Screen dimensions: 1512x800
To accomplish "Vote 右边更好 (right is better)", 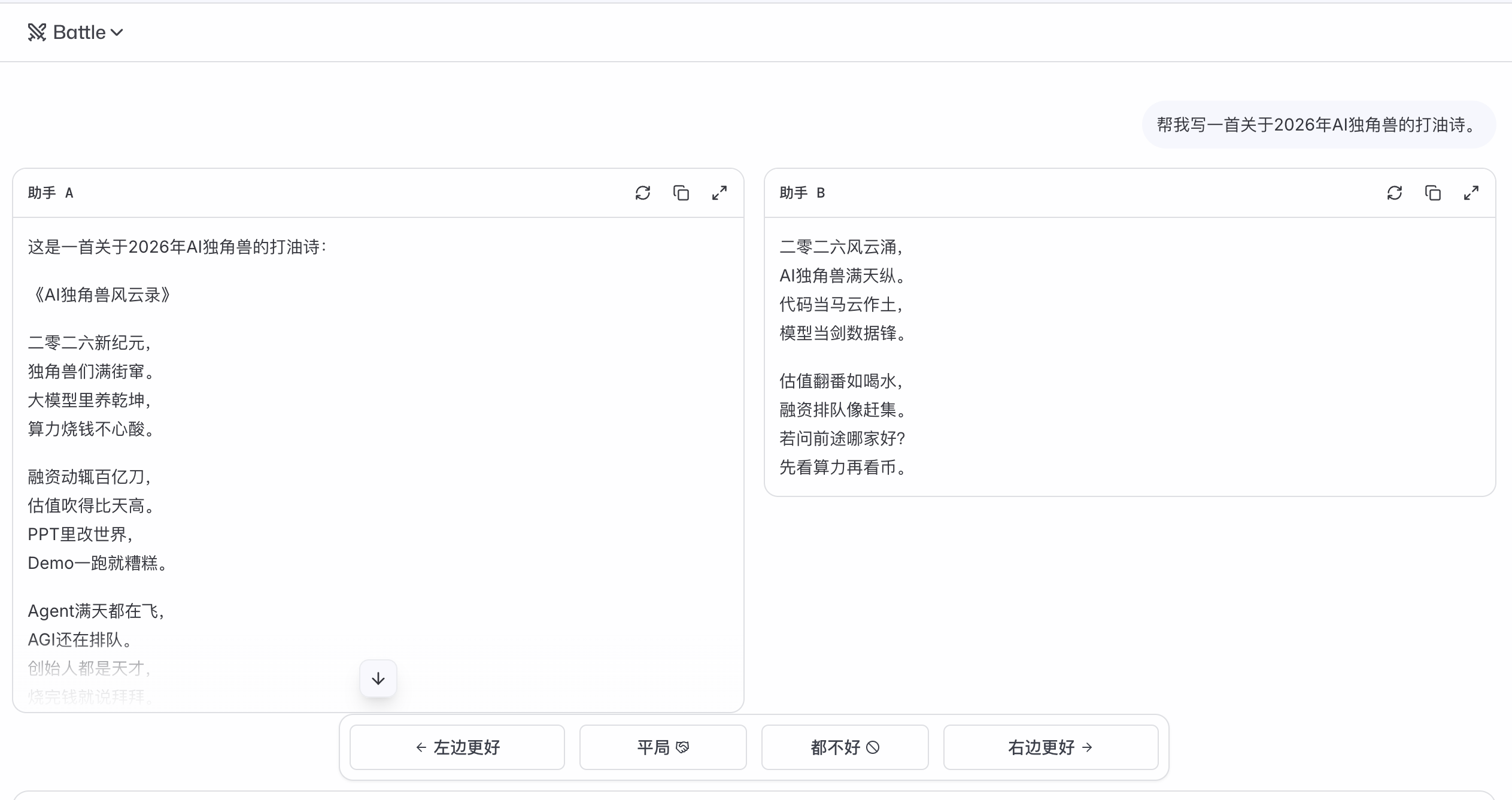I will [1050, 747].
